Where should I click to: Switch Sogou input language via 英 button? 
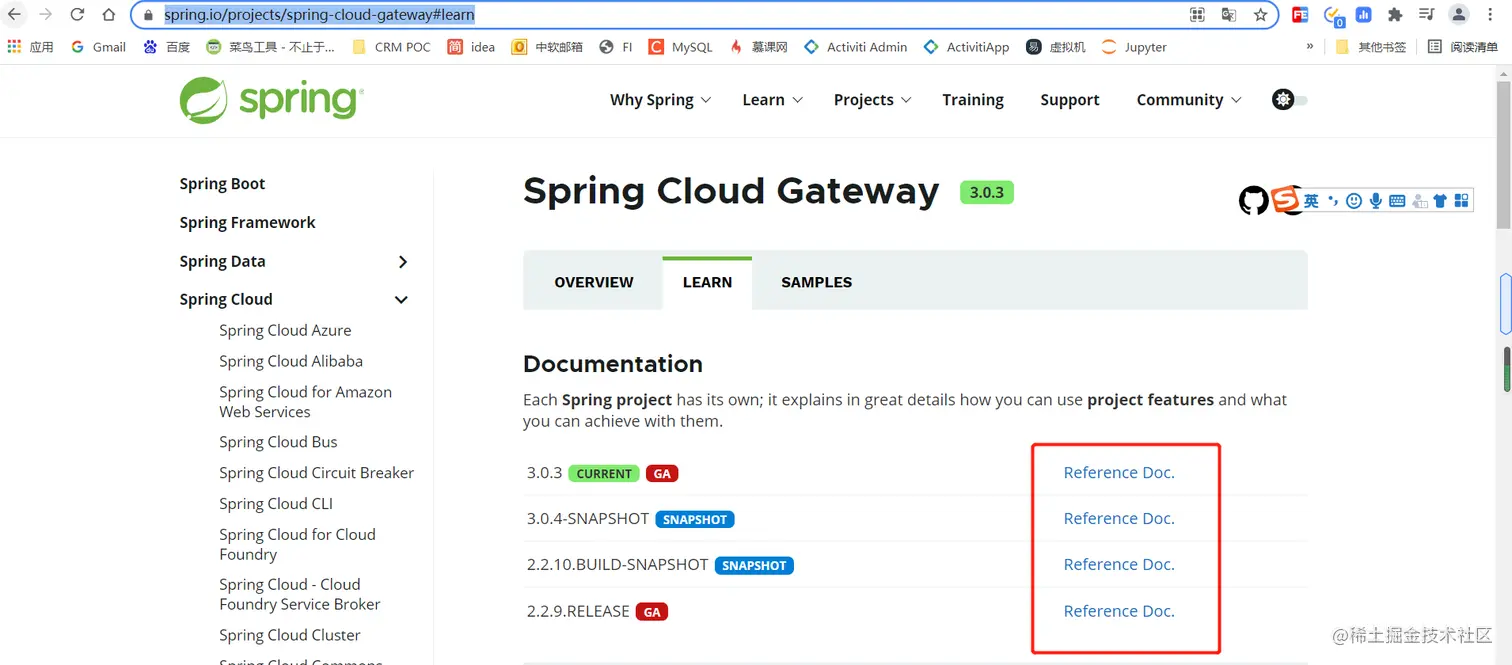(1311, 201)
